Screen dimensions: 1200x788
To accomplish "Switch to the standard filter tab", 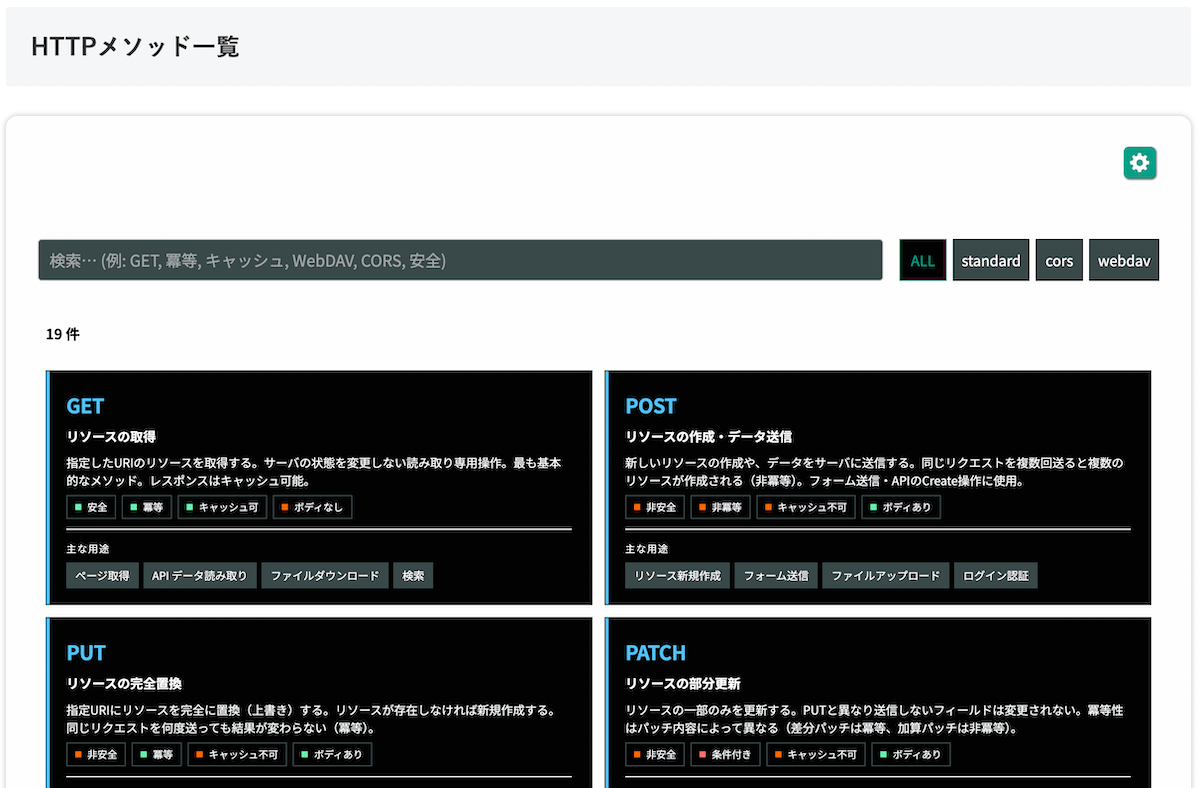I will (991, 259).
